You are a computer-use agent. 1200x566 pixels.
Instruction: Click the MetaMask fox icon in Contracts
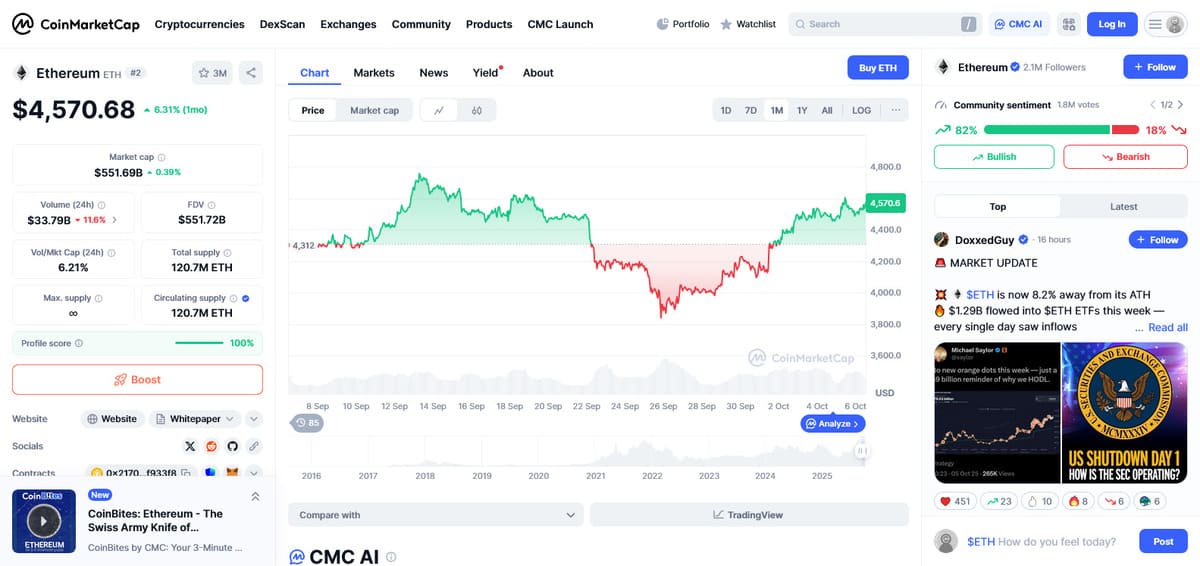click(x=232, y=473)
